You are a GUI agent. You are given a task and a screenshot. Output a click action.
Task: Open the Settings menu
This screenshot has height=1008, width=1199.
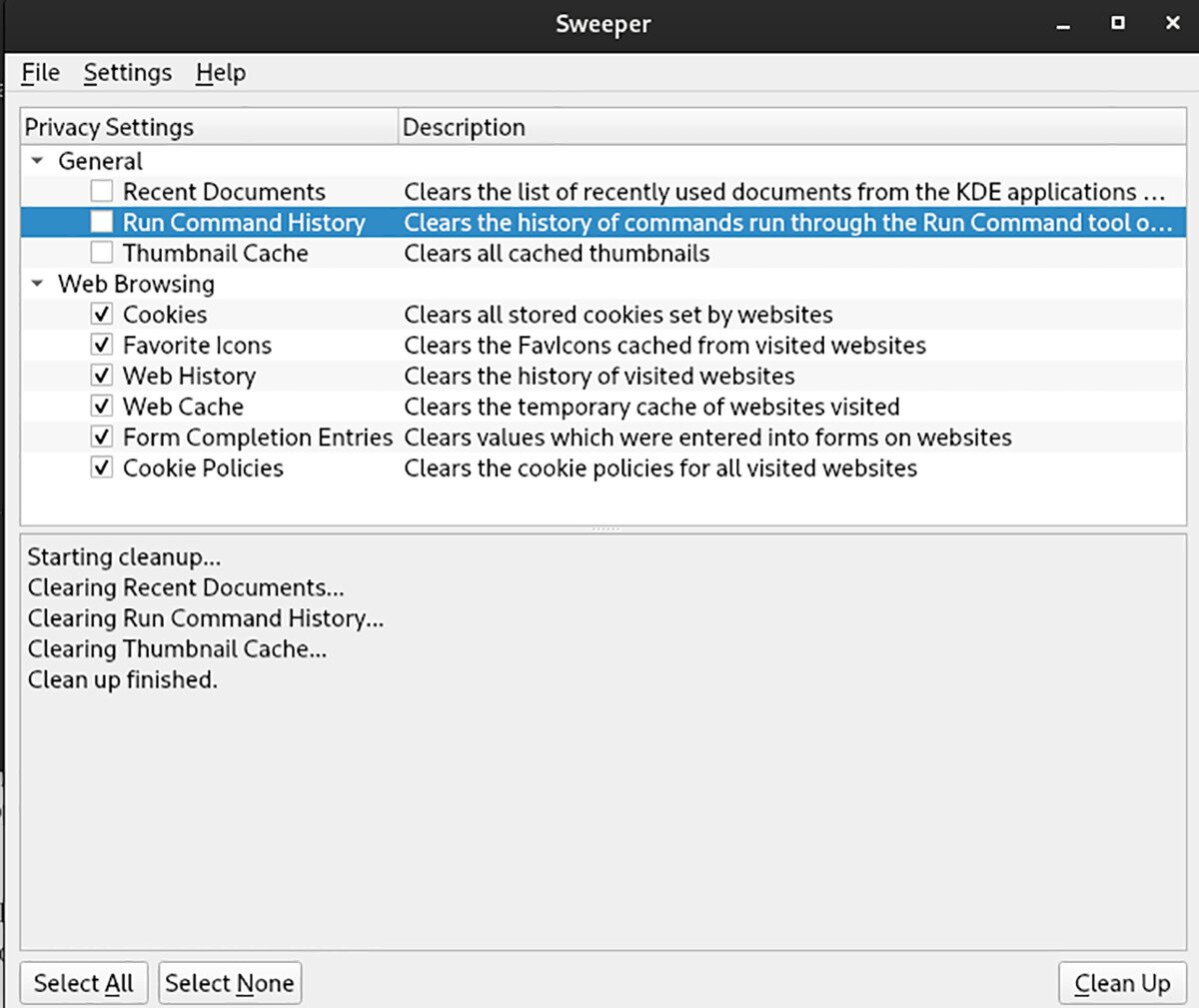pyautogui.click(x=127, y=72)
